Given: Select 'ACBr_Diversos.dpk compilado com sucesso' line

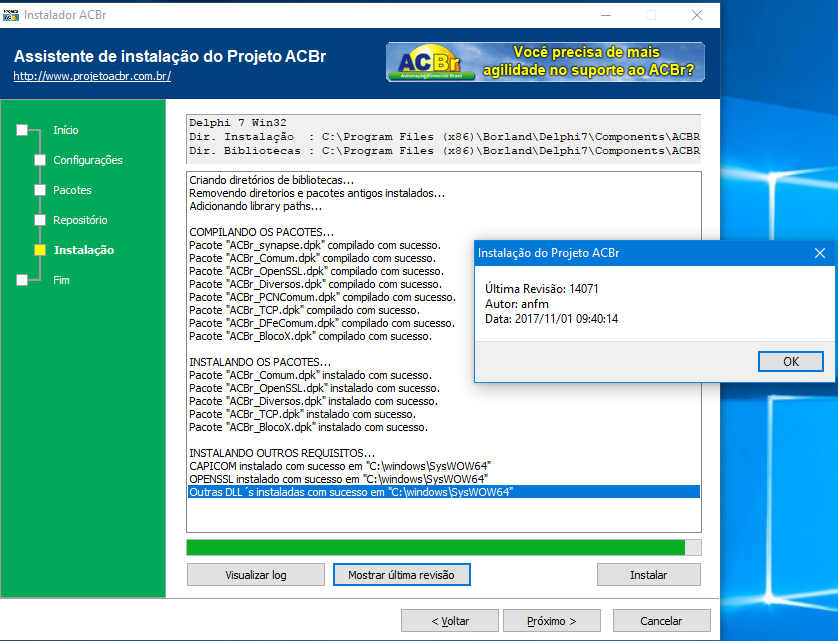Looking at the screenshot, I should [x=315, y=284].
